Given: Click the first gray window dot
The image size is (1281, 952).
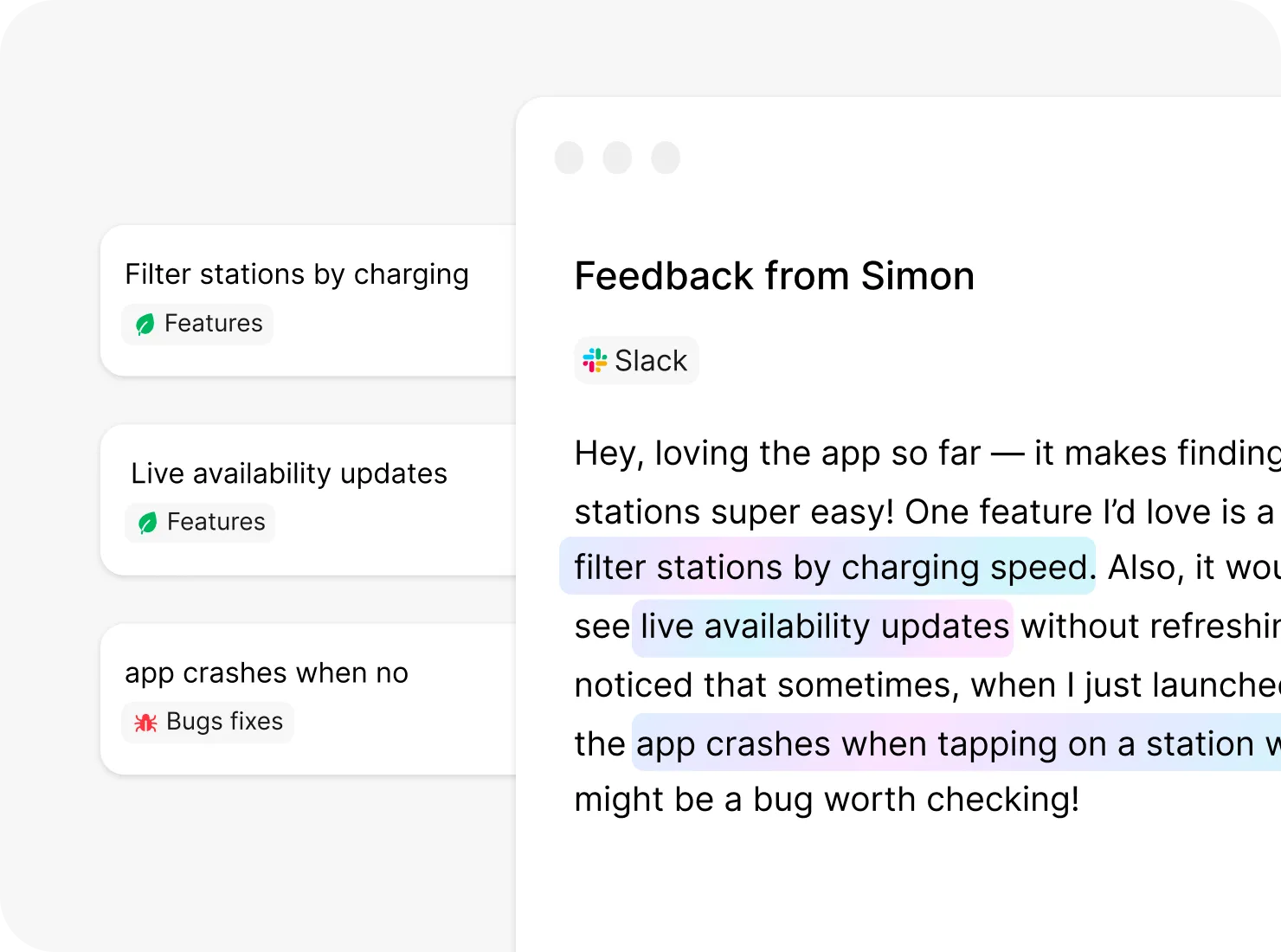Looking at the screenshot, I should [569, 158].
